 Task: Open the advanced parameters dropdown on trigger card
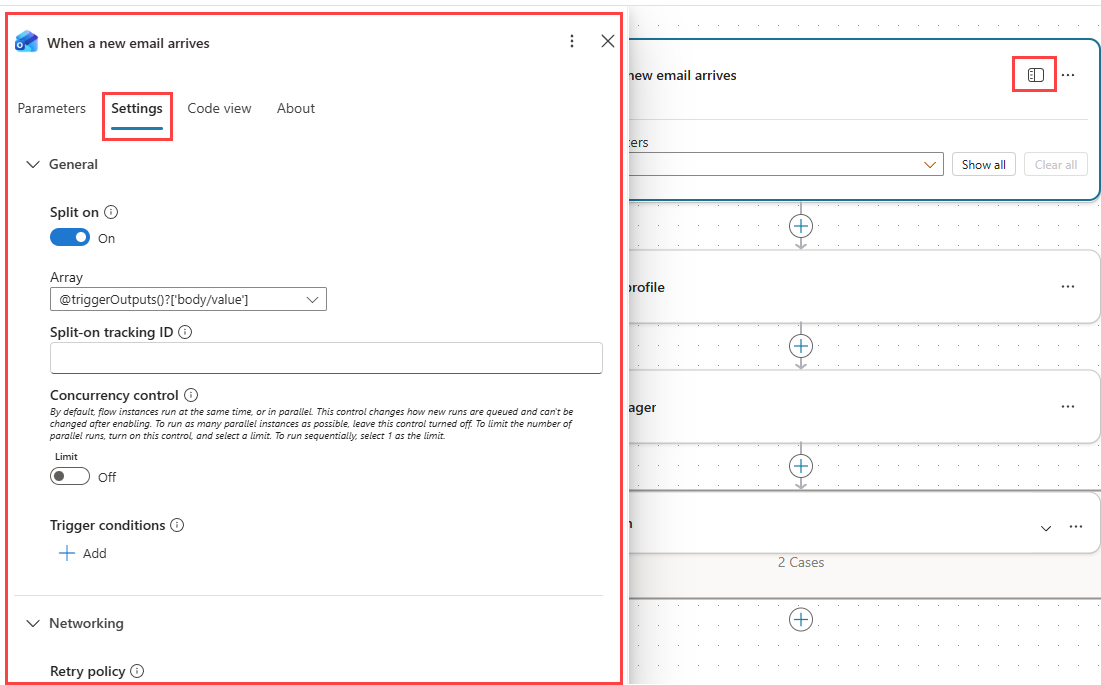coord(785,164)
